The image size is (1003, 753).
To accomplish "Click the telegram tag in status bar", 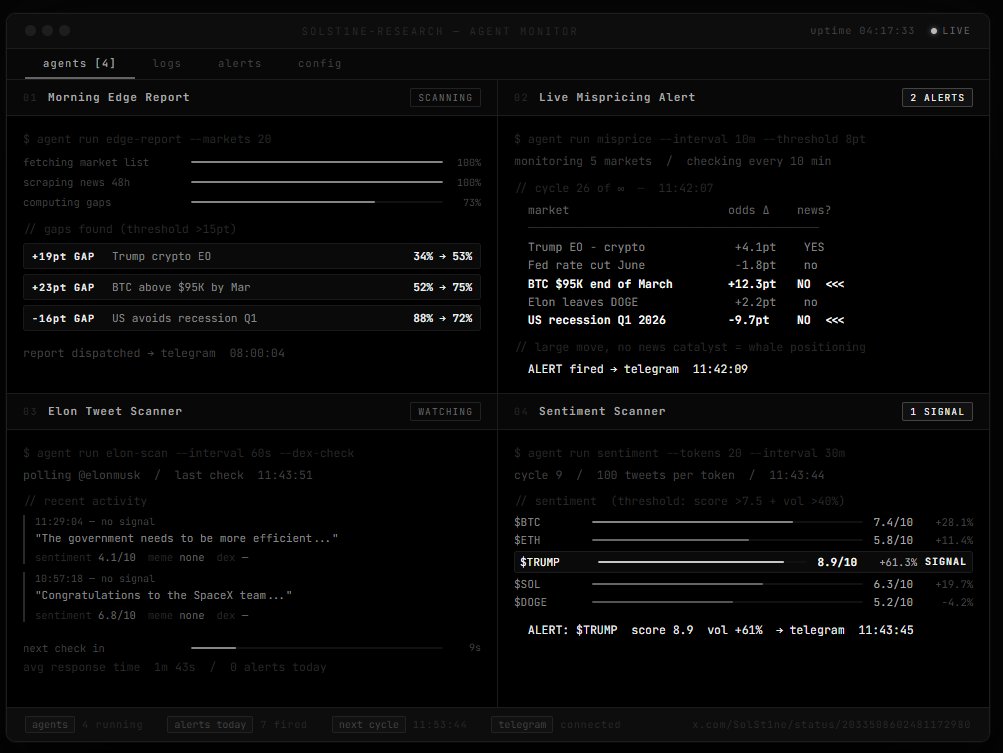I will [522, 724].
